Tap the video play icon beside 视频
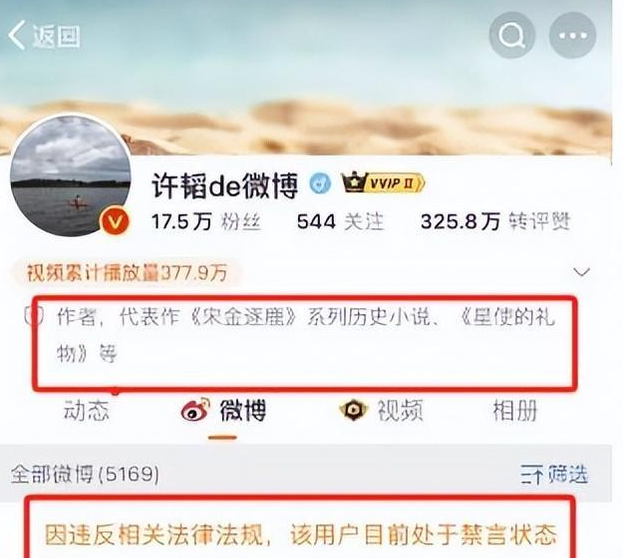This screenshot has width=623, height=558. point(353,409)
